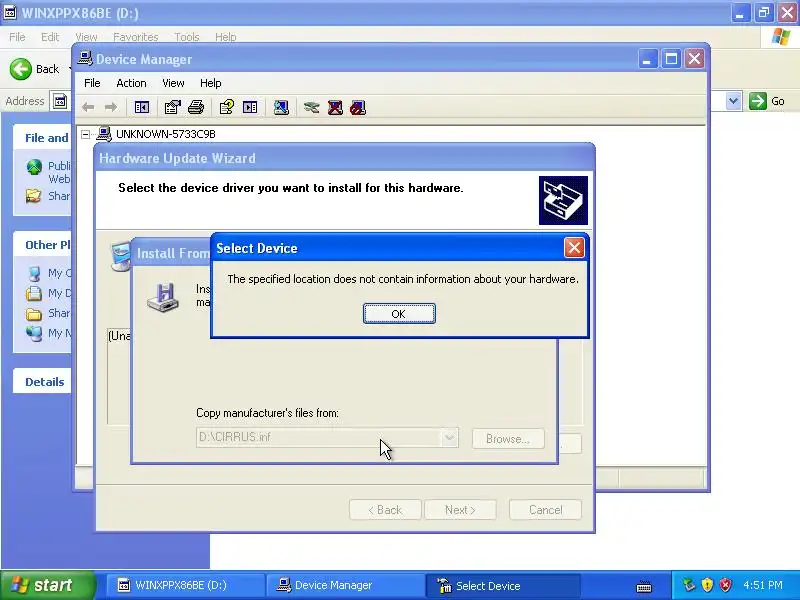Click Explorer Back button

35,69
